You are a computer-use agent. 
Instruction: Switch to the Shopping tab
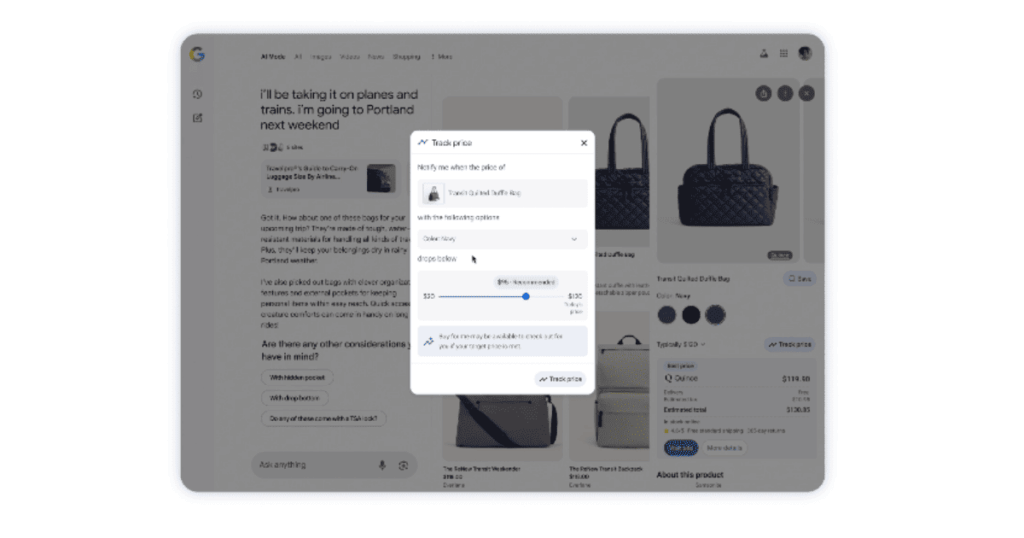(406, 57)
